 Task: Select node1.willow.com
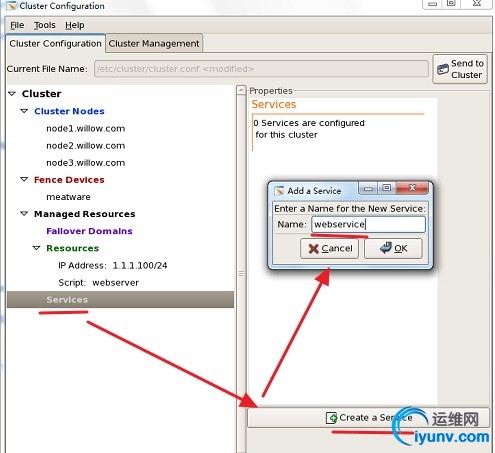click(x=86, y=128)
